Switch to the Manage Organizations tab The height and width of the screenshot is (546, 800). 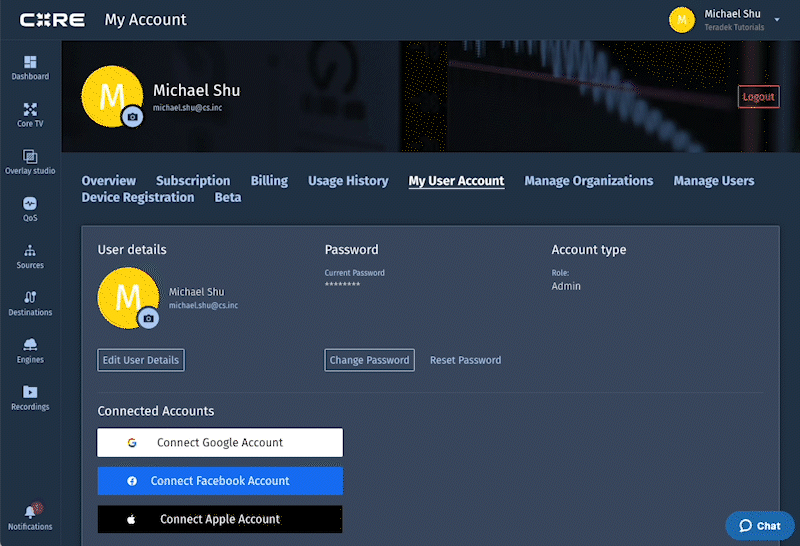click(x=588, y=181)
